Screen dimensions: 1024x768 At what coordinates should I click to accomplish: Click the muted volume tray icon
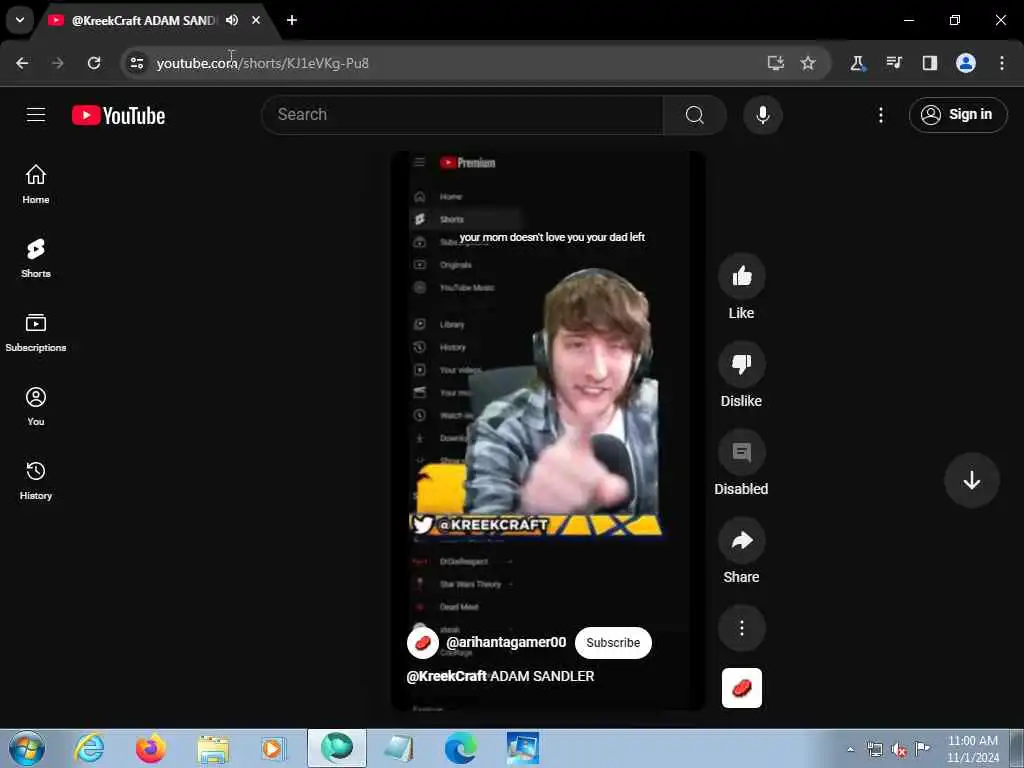899,750
